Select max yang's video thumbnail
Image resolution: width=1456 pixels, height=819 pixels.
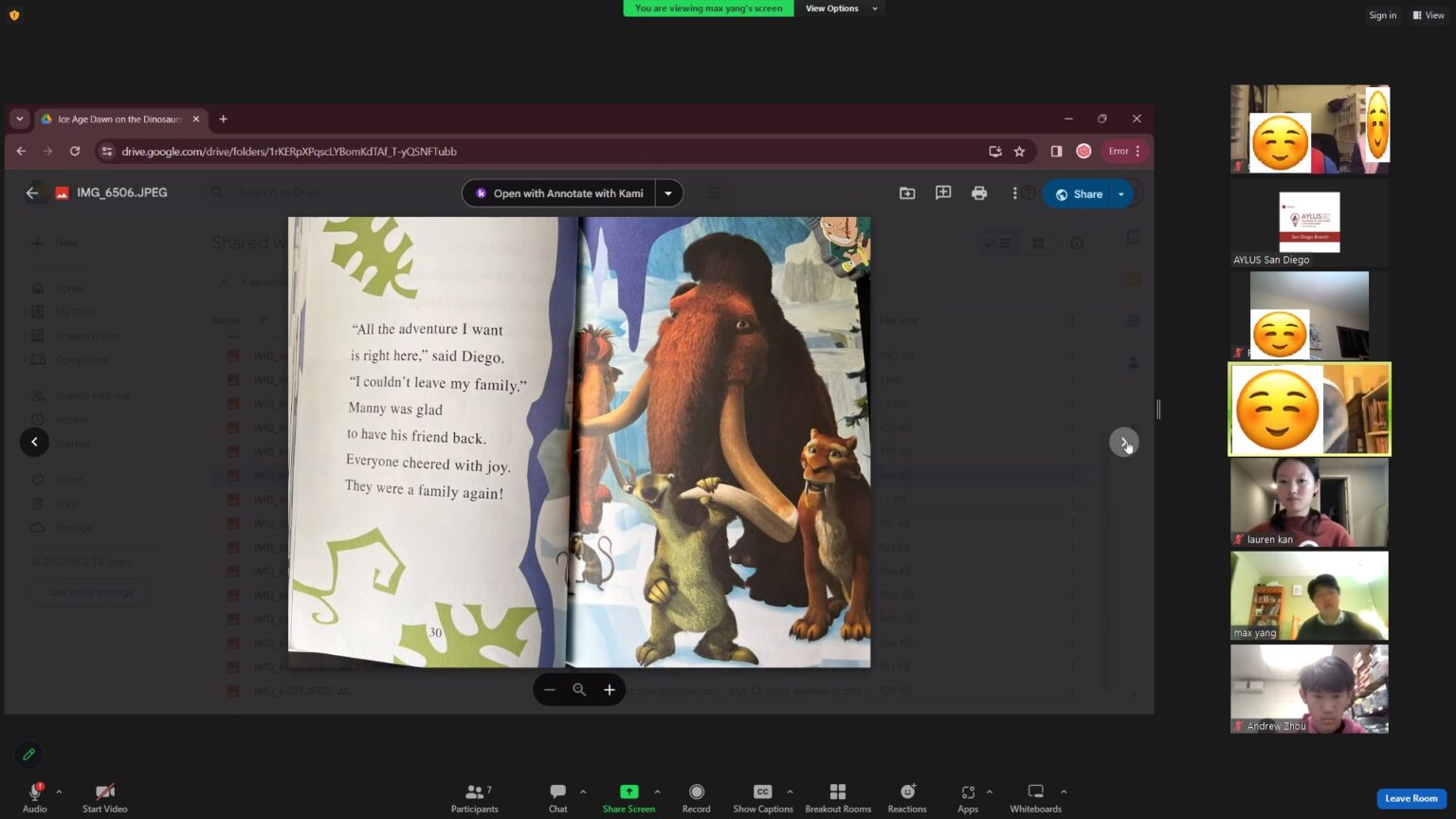coord(1309,596)
